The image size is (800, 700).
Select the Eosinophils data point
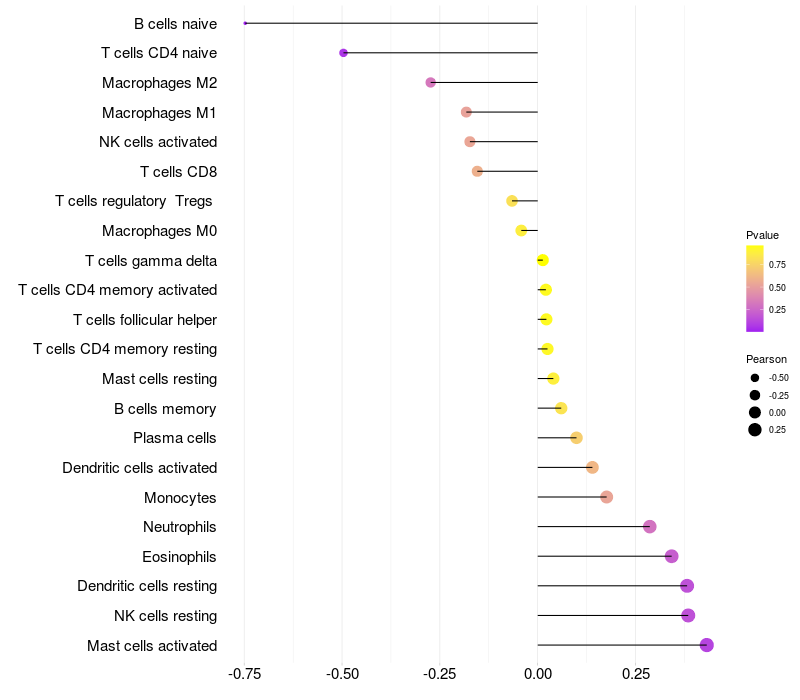click(x=671, y=556)
